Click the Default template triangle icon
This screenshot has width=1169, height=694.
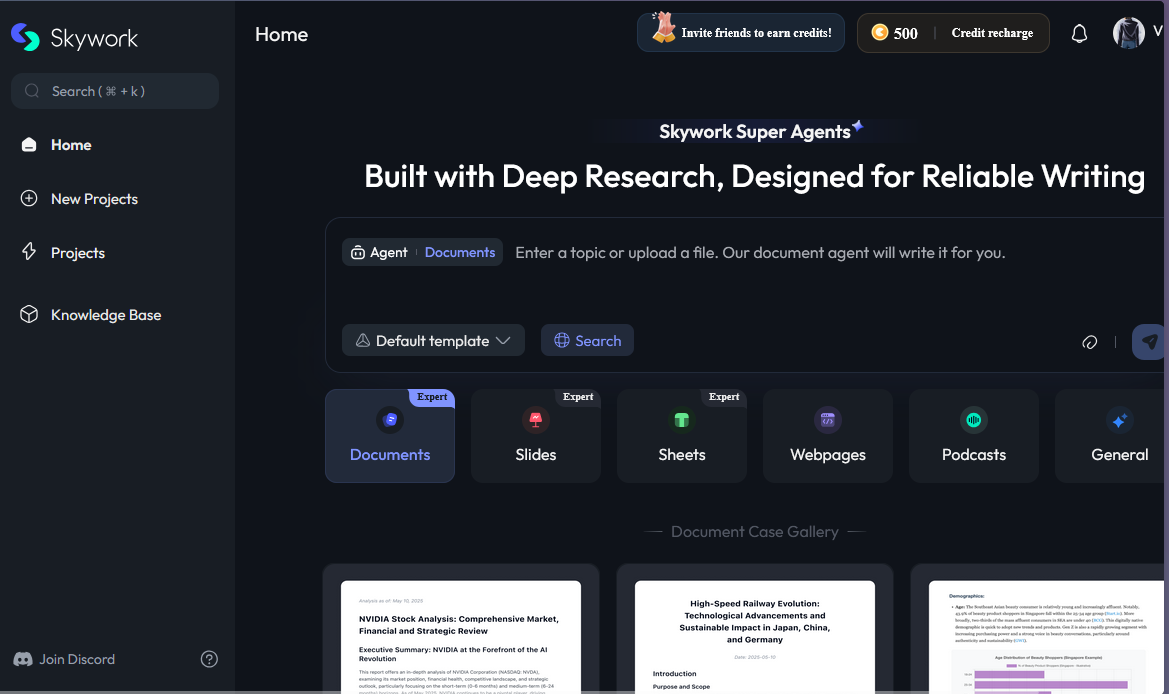pyautogui.click(x=363, y=341)
